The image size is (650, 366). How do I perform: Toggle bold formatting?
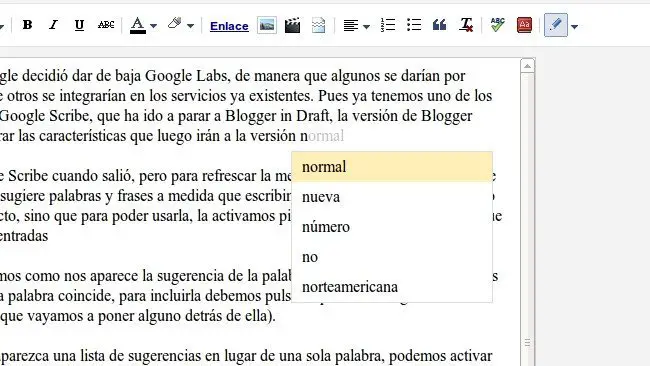[x=27, y=25]
